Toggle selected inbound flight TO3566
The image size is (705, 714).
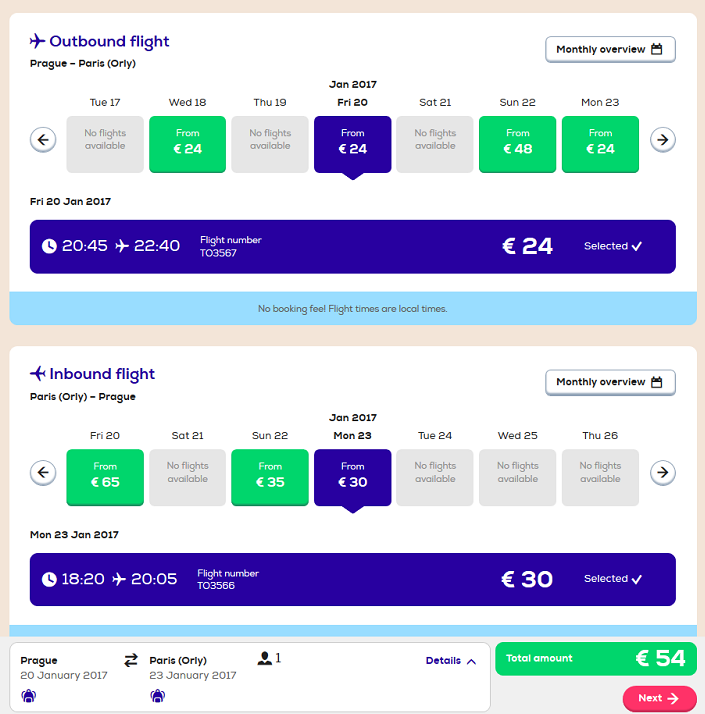pyautogui.click(x=352, y=579)
